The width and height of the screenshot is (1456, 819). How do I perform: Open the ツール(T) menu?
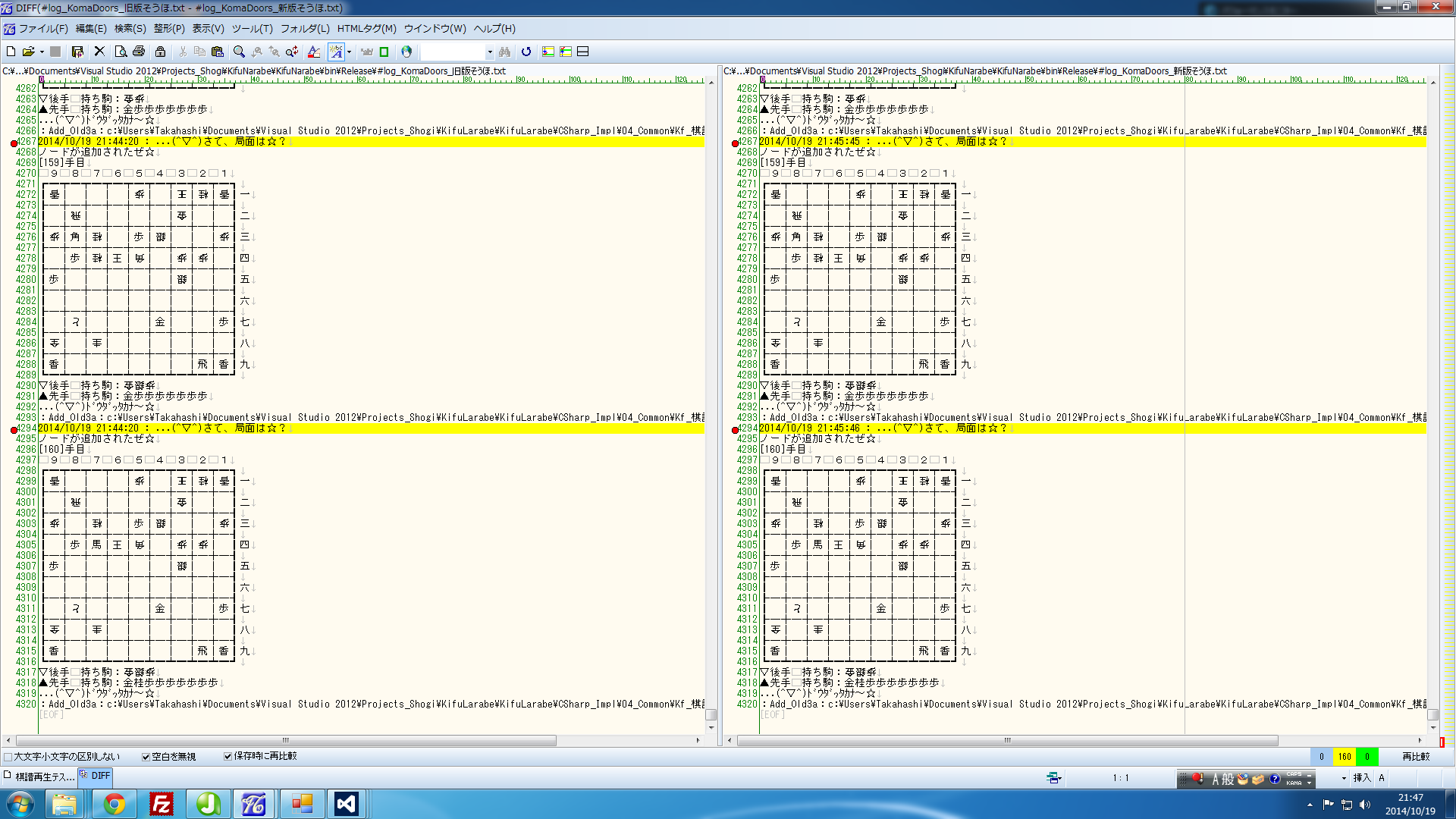click(252, 29)
